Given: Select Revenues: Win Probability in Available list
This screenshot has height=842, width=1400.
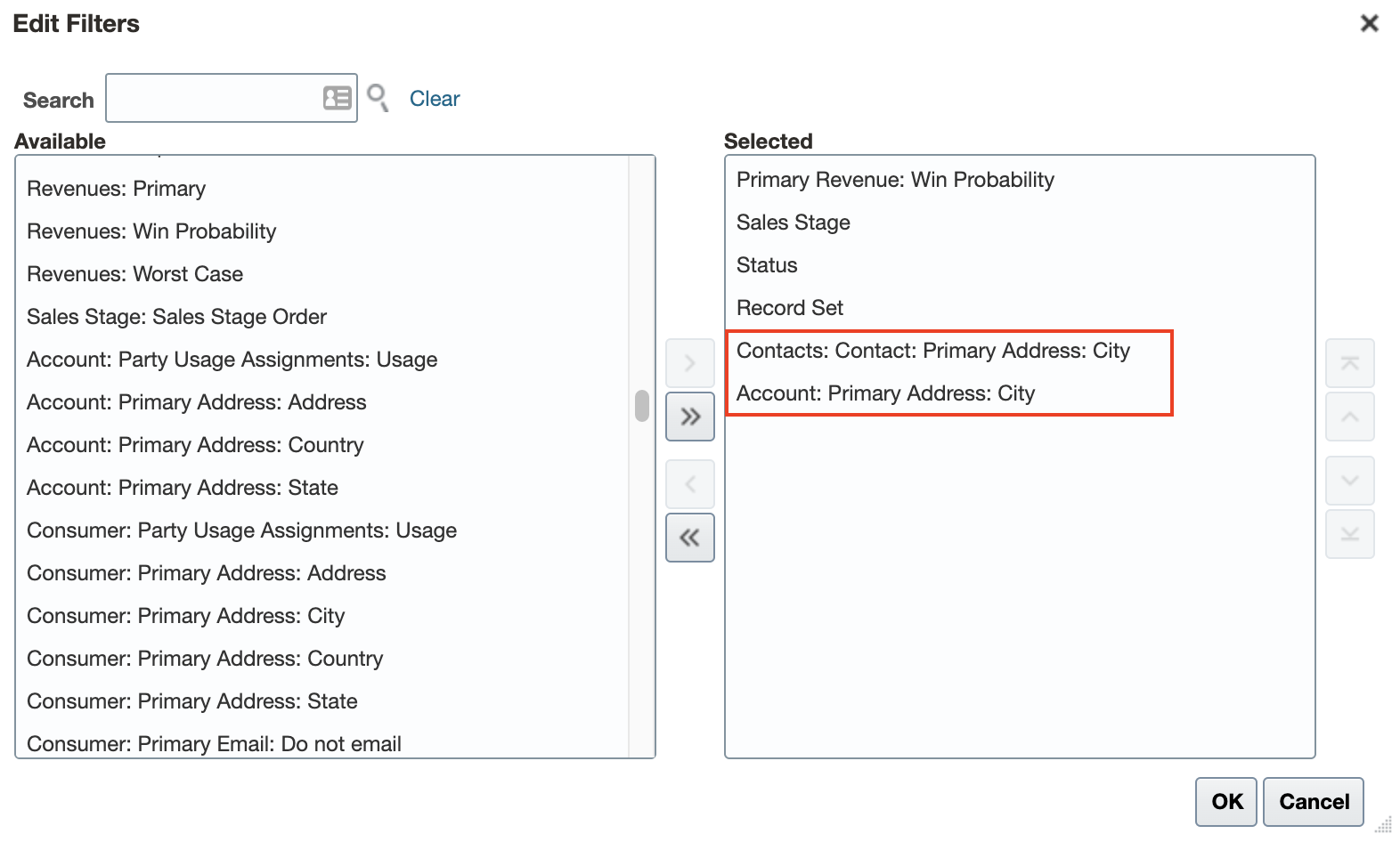Looking at the screenshot, I should coord(151,231).
